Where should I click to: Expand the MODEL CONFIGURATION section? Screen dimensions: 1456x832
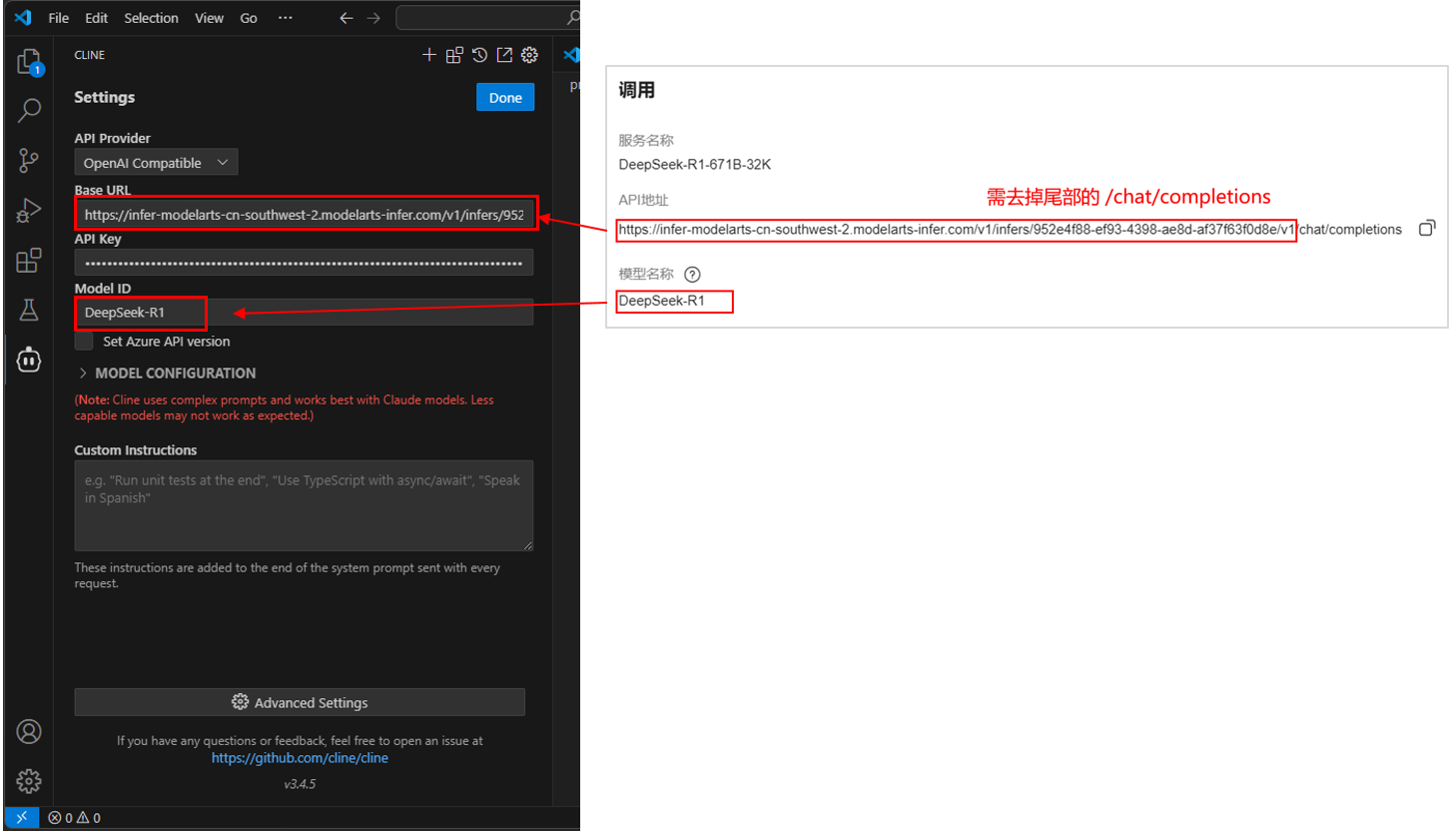coord(166,373)
